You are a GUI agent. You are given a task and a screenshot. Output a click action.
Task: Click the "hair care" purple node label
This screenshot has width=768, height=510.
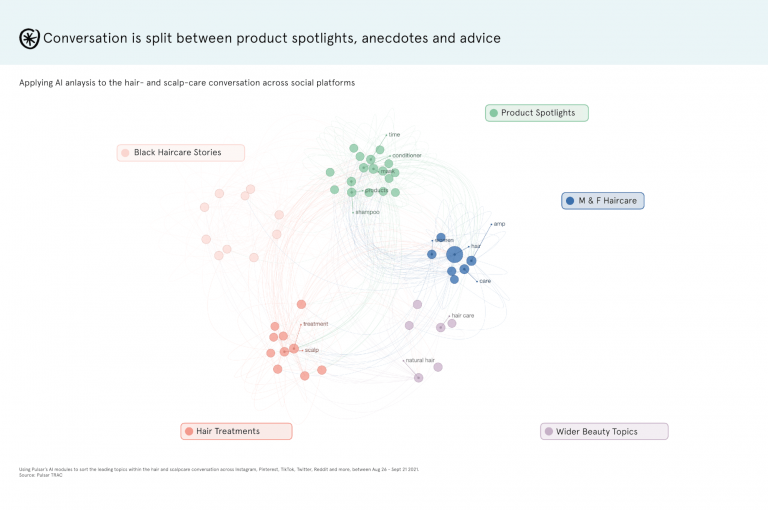(462, 315)
